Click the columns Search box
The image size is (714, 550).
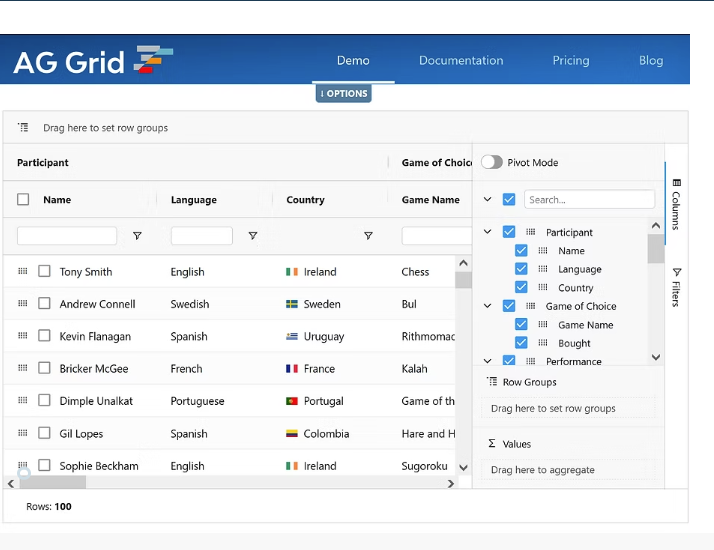(589, 199)
